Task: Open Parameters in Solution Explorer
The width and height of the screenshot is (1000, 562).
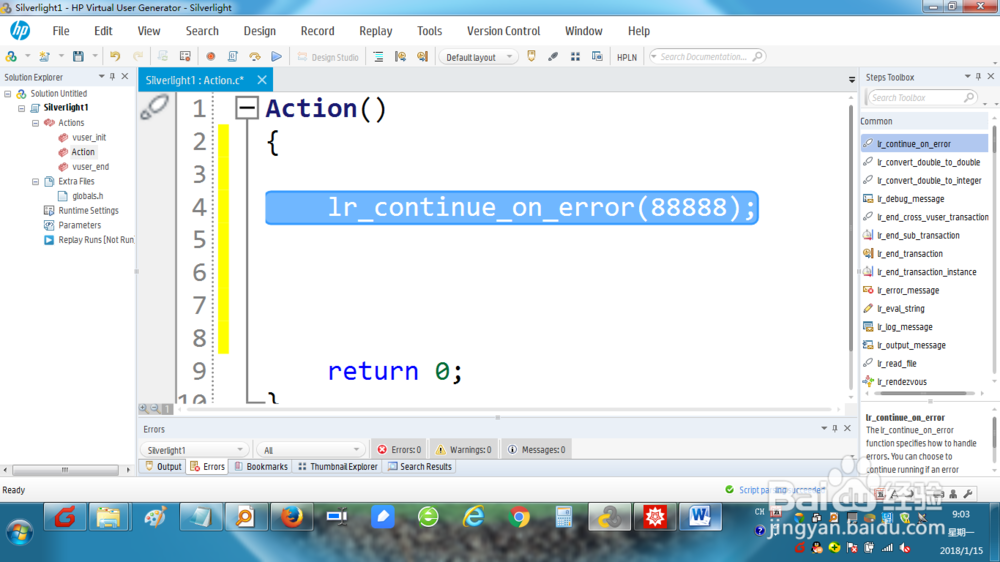Action: tap(79, 225)
